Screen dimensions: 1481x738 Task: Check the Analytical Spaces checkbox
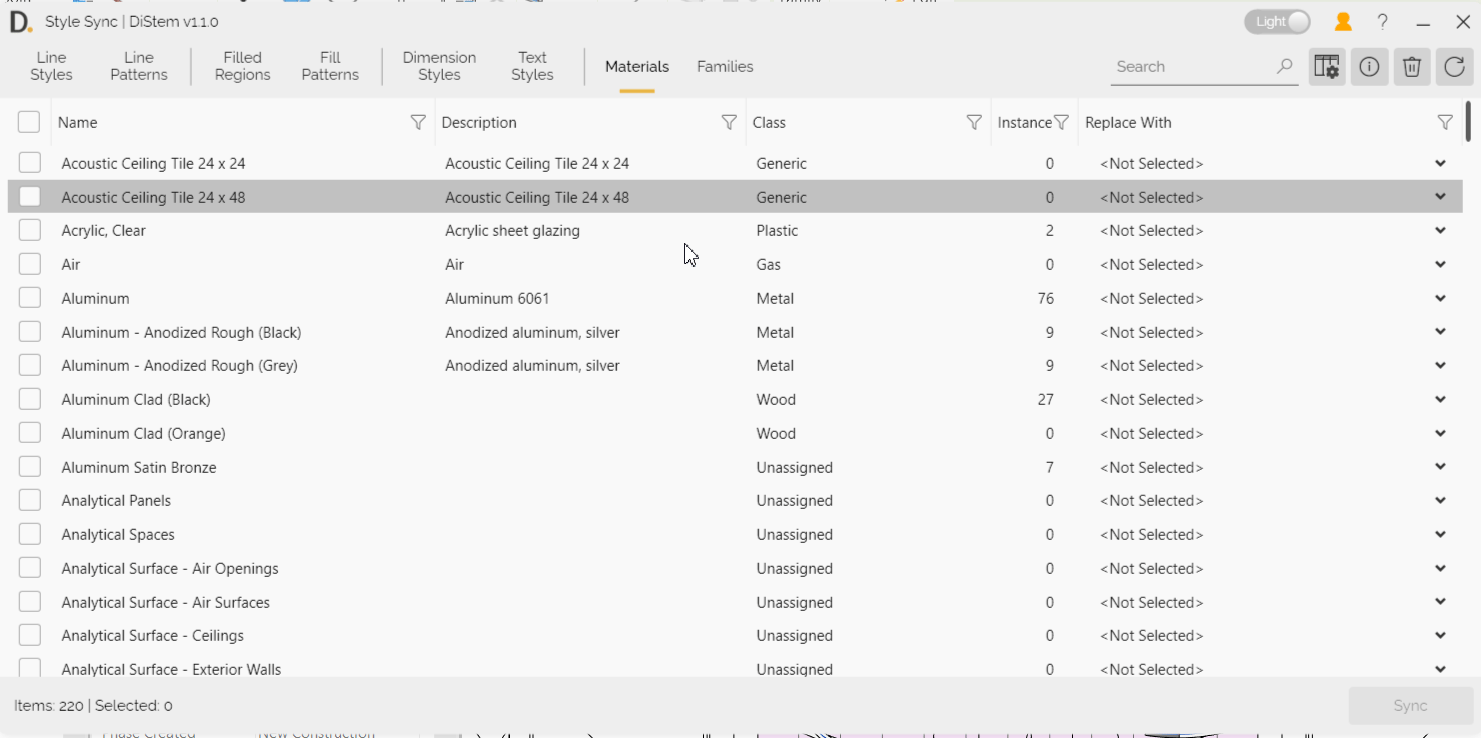tap(30, 534)
